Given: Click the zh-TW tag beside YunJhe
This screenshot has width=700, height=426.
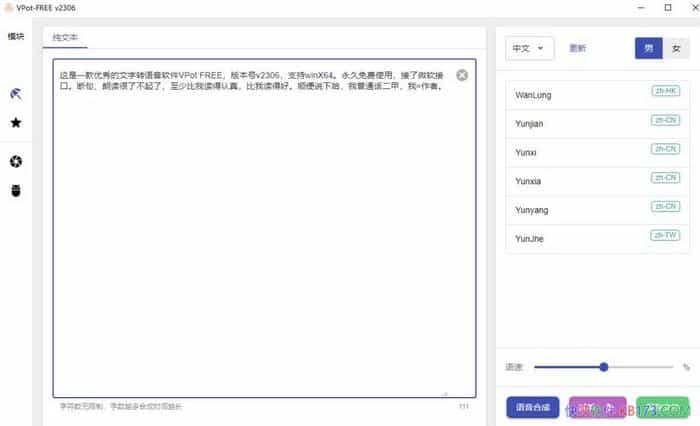Looking at the screenshot, I should tap(665, 235).
